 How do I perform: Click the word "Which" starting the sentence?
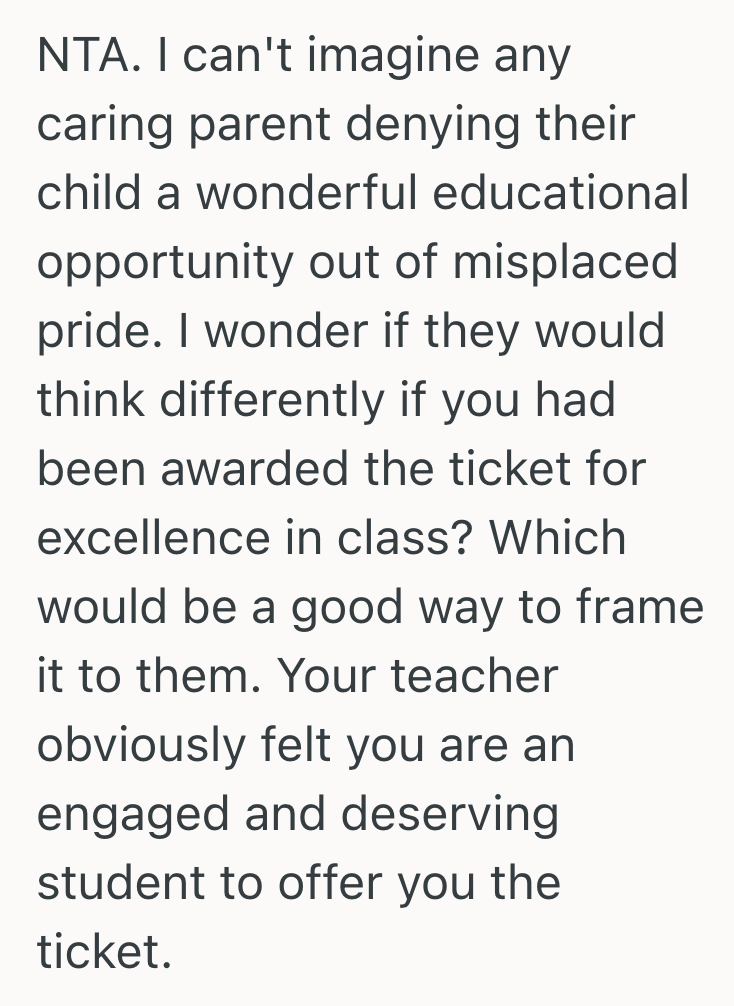point(557,538)
